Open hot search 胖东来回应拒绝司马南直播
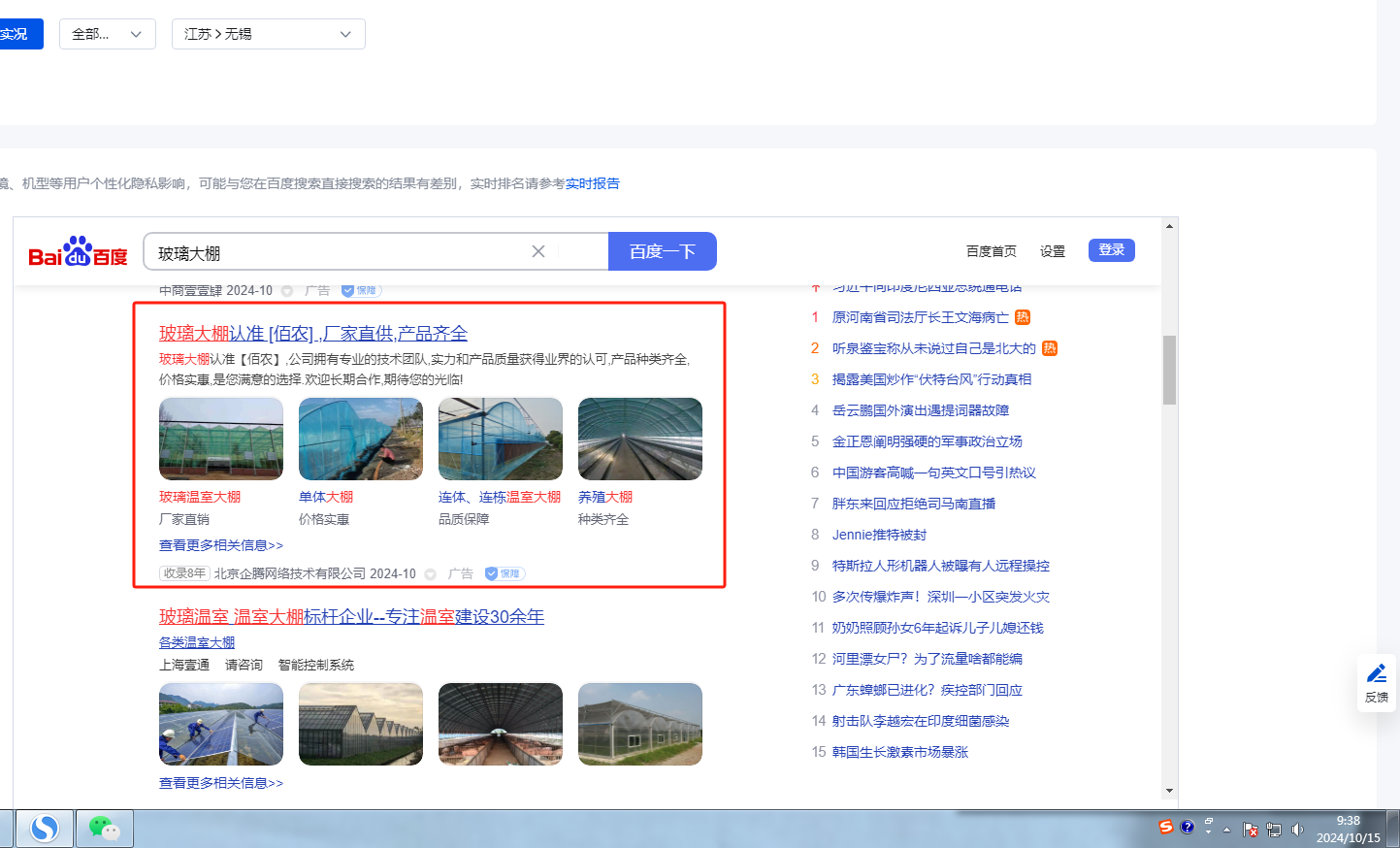 [914, 504]
